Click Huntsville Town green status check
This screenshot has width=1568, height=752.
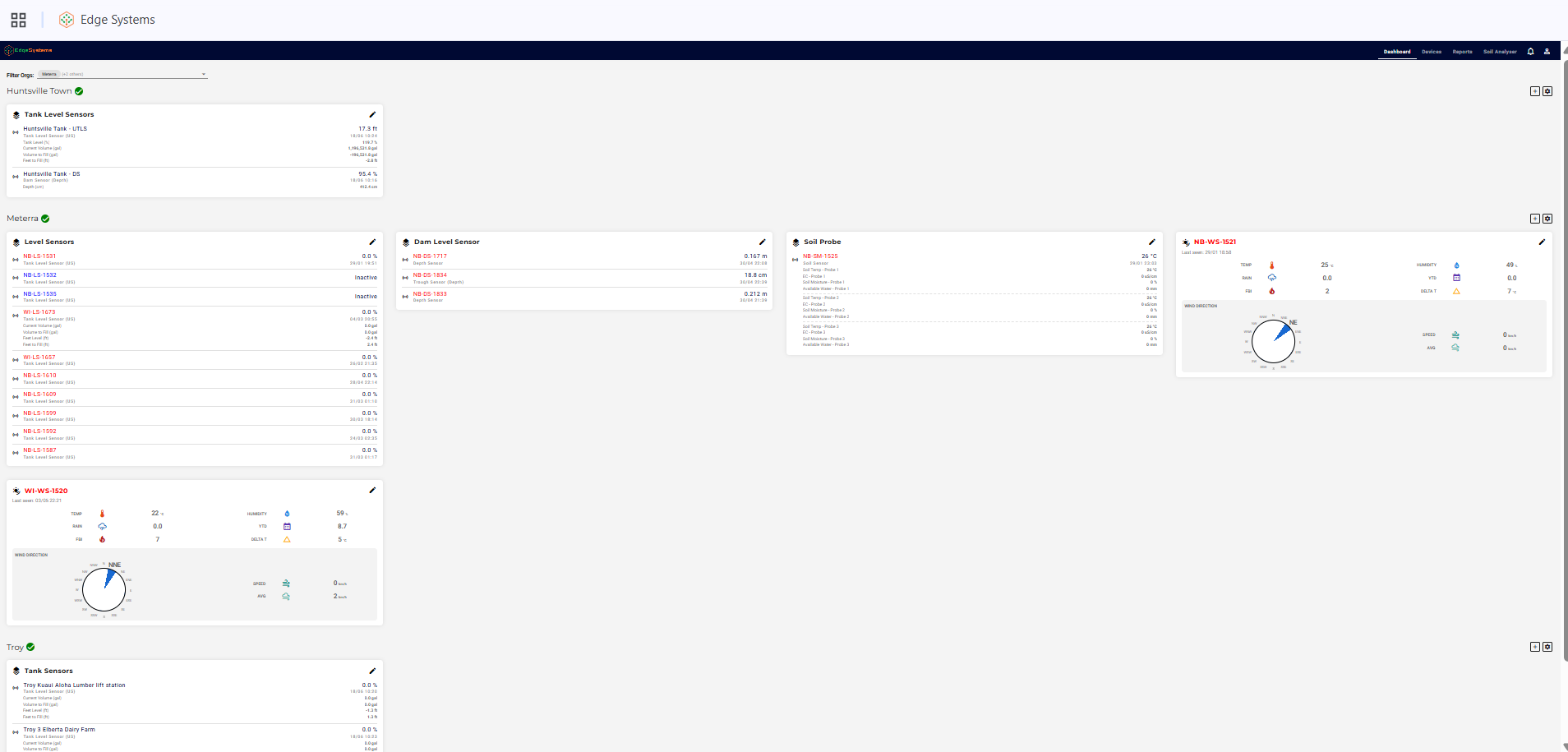pyautogui.click(x=79, y=91)
